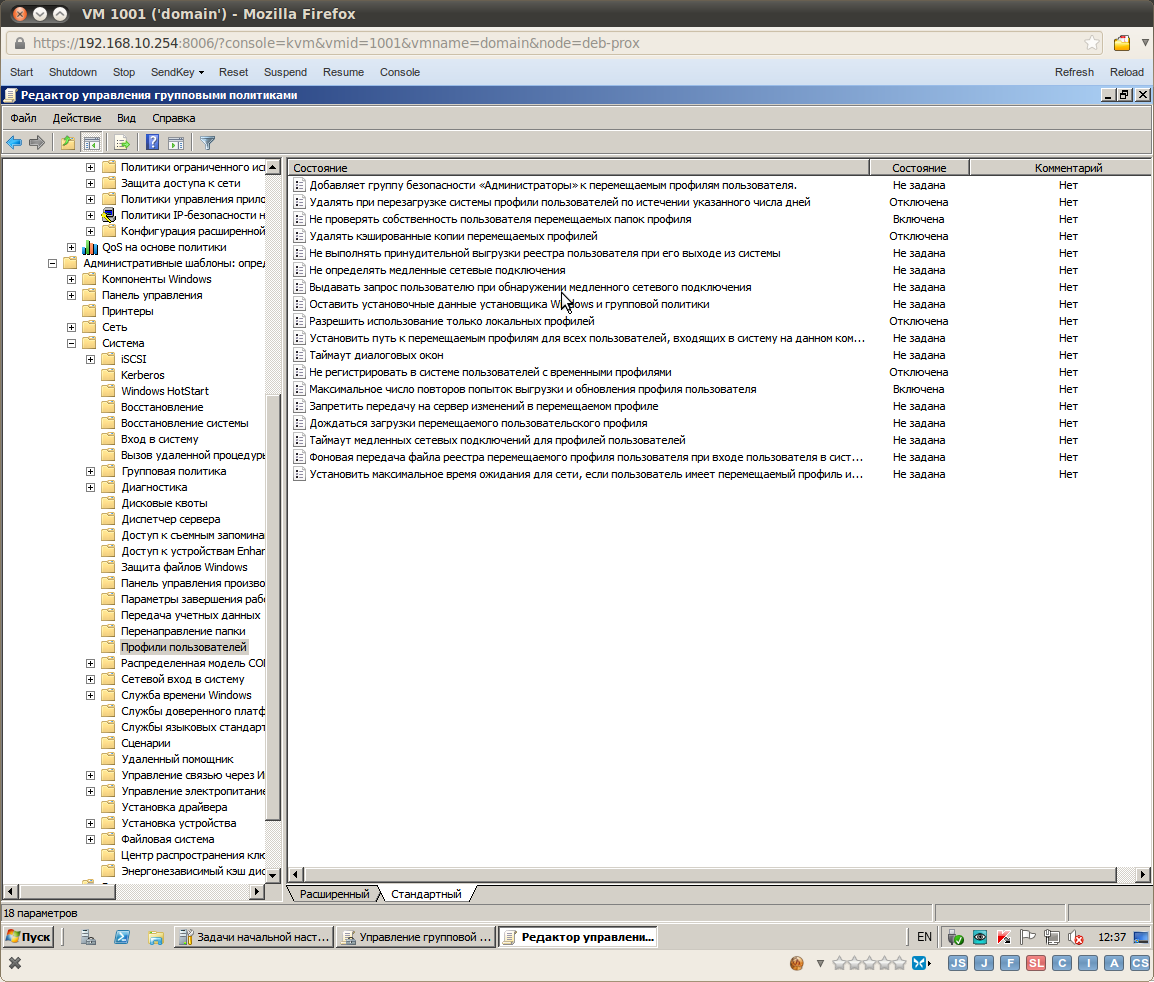Switch to Задачи начальной настройки taskbar window
The height and width of the screenshot is (982, 1154).
coord(255,937)
